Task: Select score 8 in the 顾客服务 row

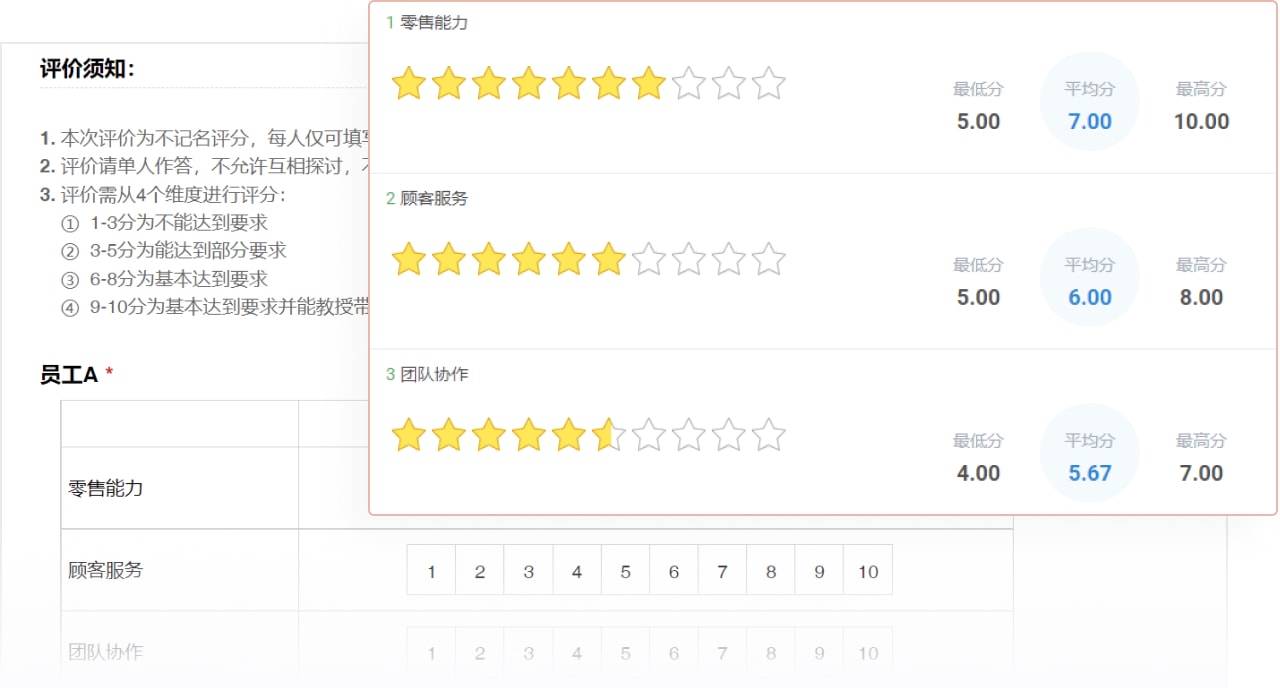Action: click(771, 571)
